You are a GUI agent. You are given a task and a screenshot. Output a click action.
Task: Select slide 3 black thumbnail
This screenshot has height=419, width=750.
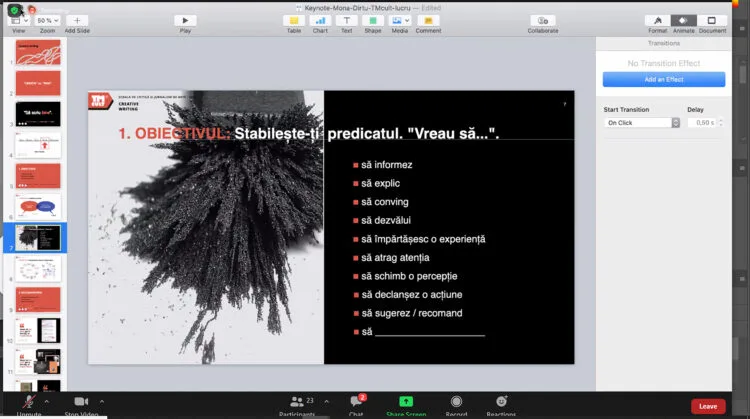pyautogui.click(x=38, y=114)
